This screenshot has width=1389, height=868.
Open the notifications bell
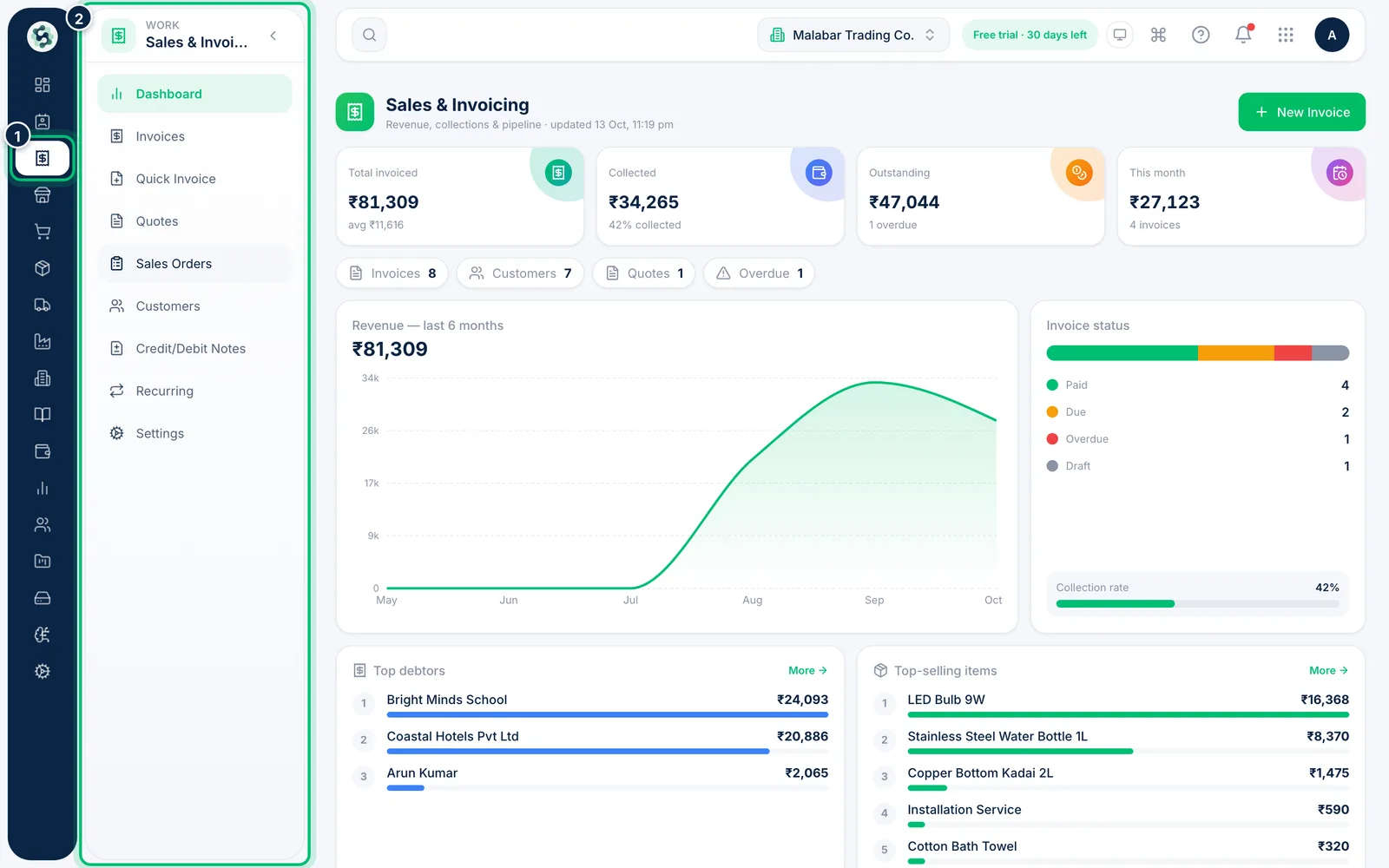coord(1243,35)
